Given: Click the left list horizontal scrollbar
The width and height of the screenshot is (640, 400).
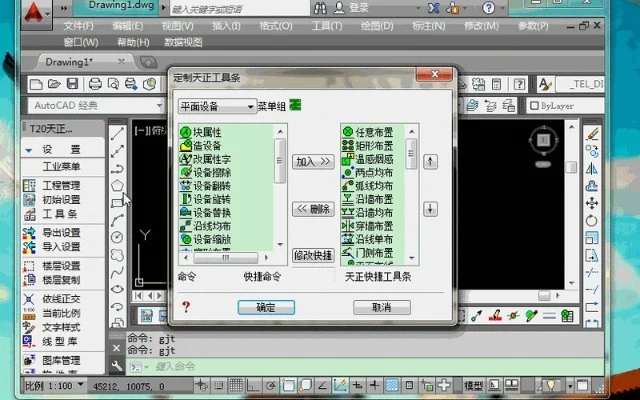Looking at the screenshot, I should tap(226, 258).
